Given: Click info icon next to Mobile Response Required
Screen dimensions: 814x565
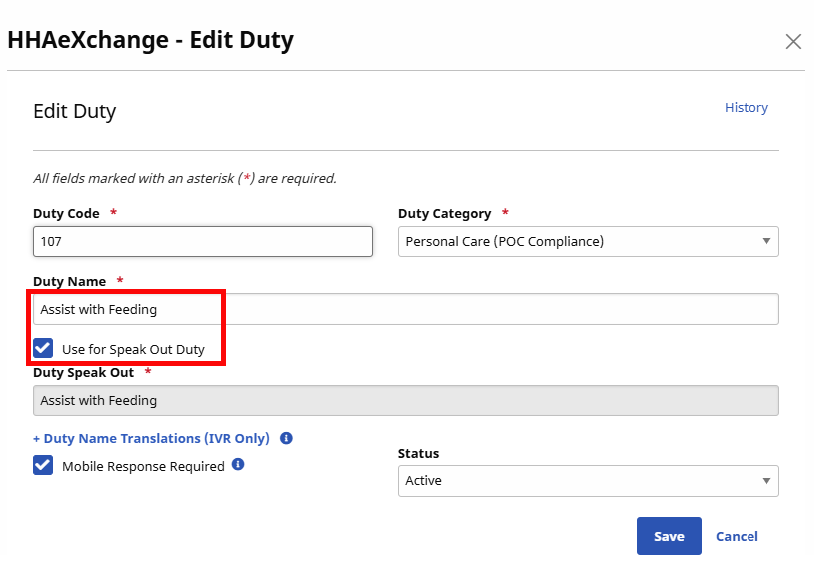Looking at the screenshot, I should (x=238, y=465).
